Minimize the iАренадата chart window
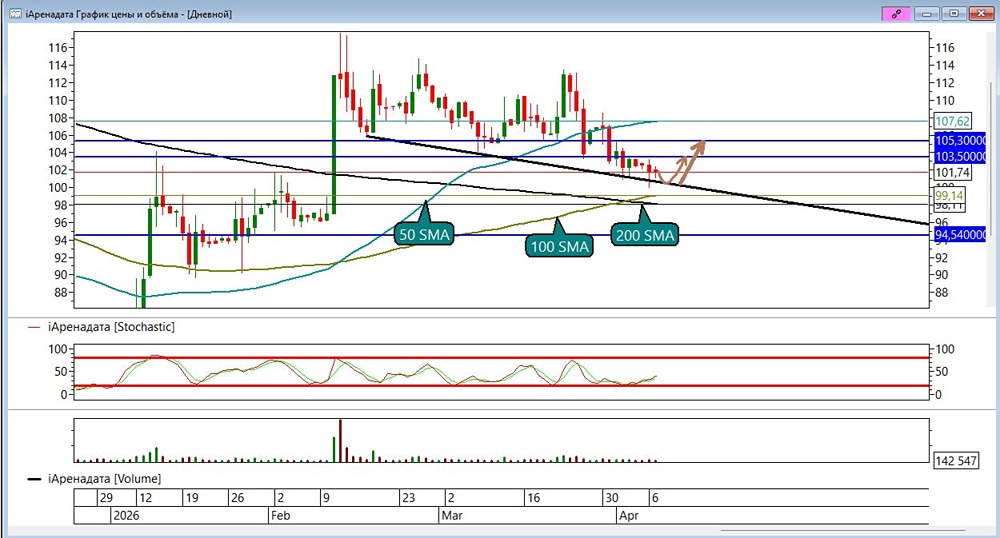1000x538 pixels. [927, 13]
